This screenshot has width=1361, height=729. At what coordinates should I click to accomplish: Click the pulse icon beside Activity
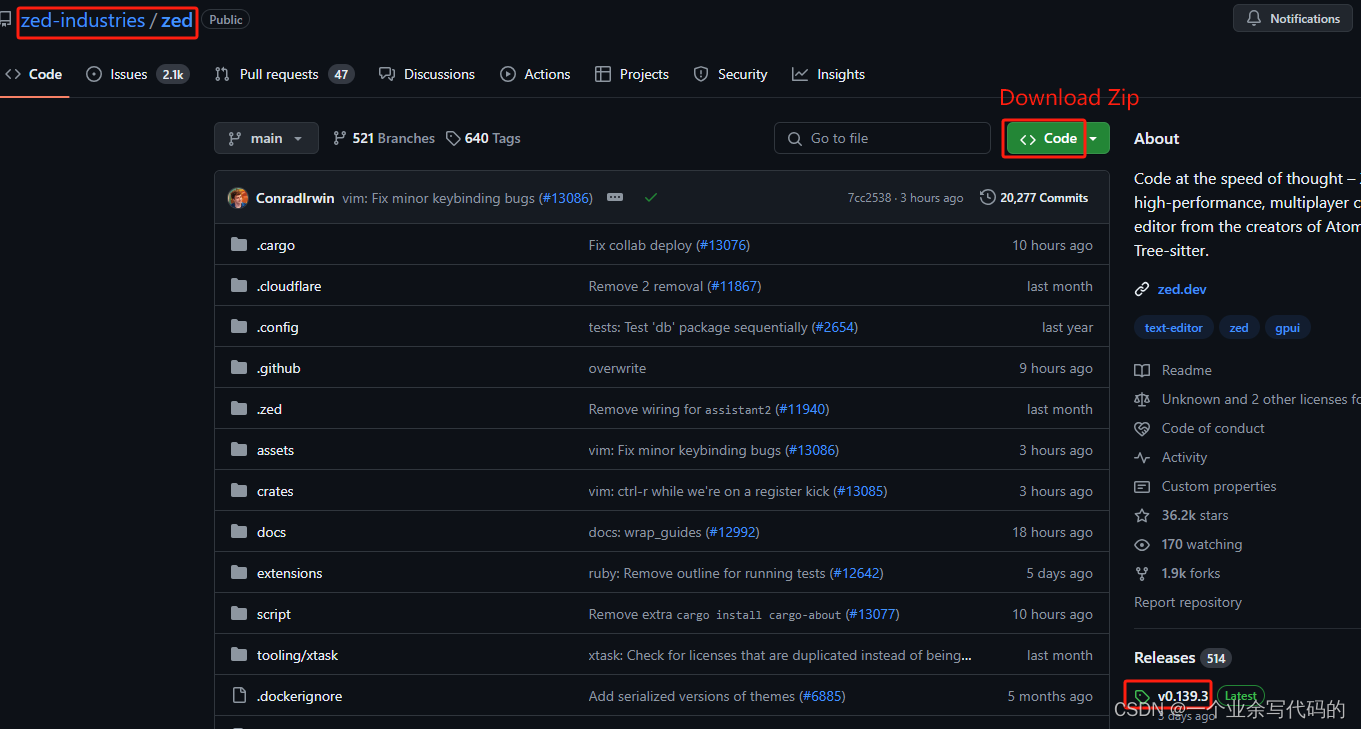[1142, 457]
